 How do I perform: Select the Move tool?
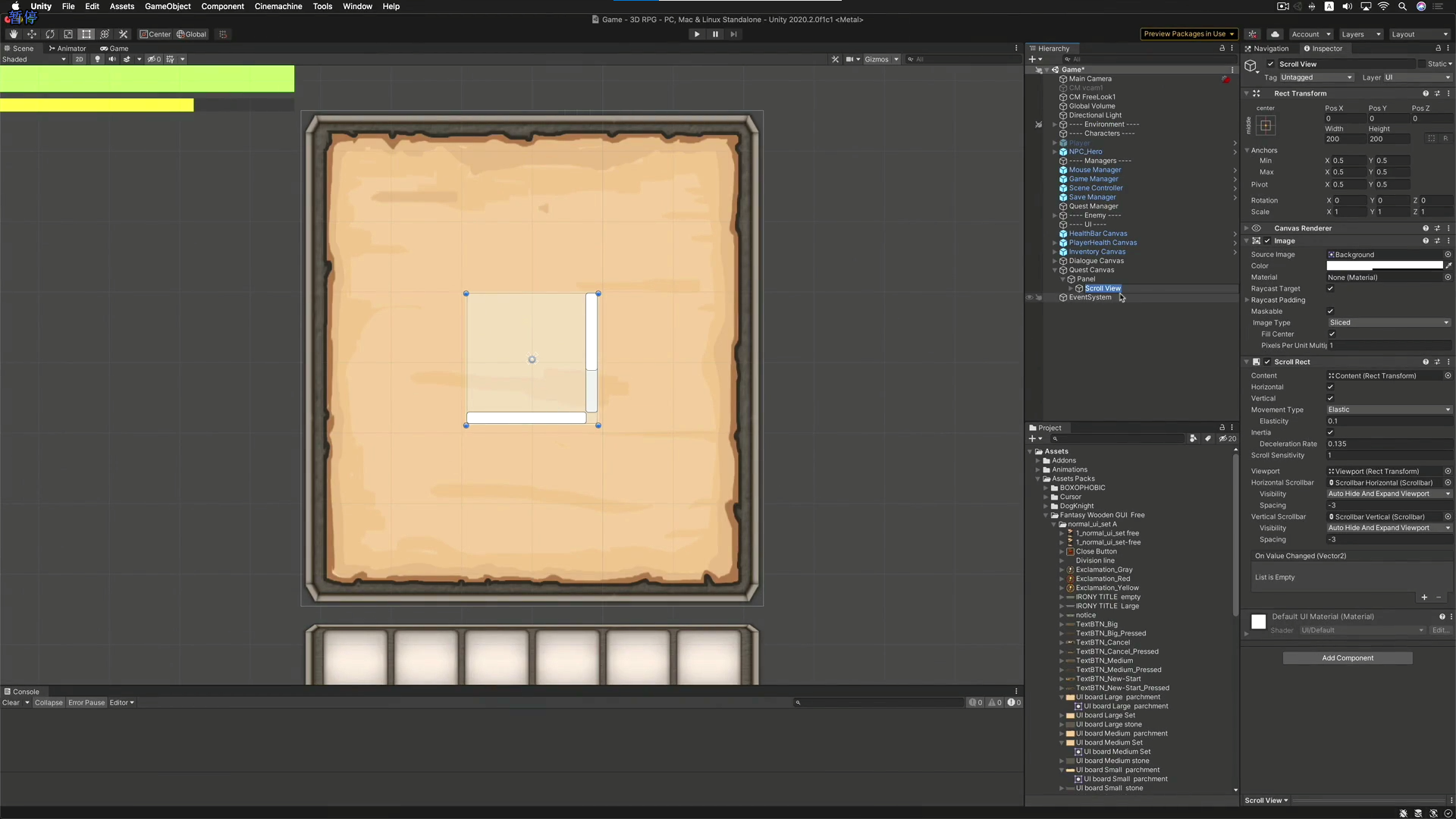pyautogui.click(x=32, y=34)
